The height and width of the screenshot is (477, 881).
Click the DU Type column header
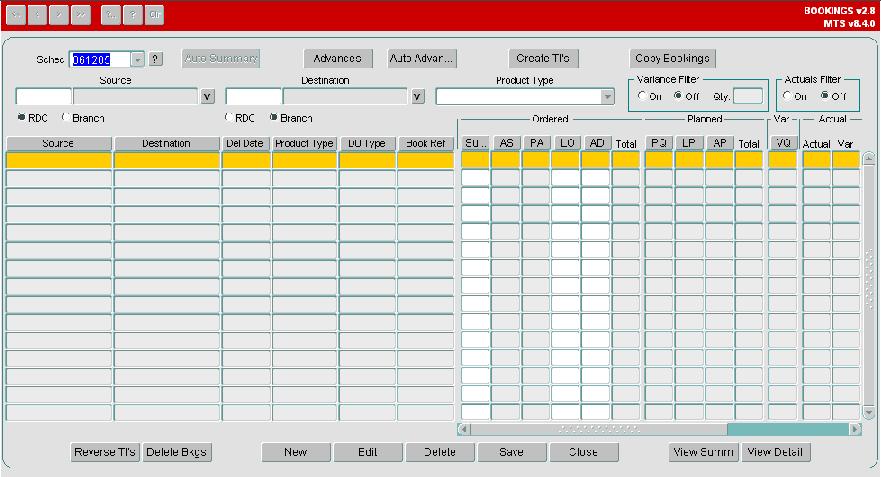point(367,143)
